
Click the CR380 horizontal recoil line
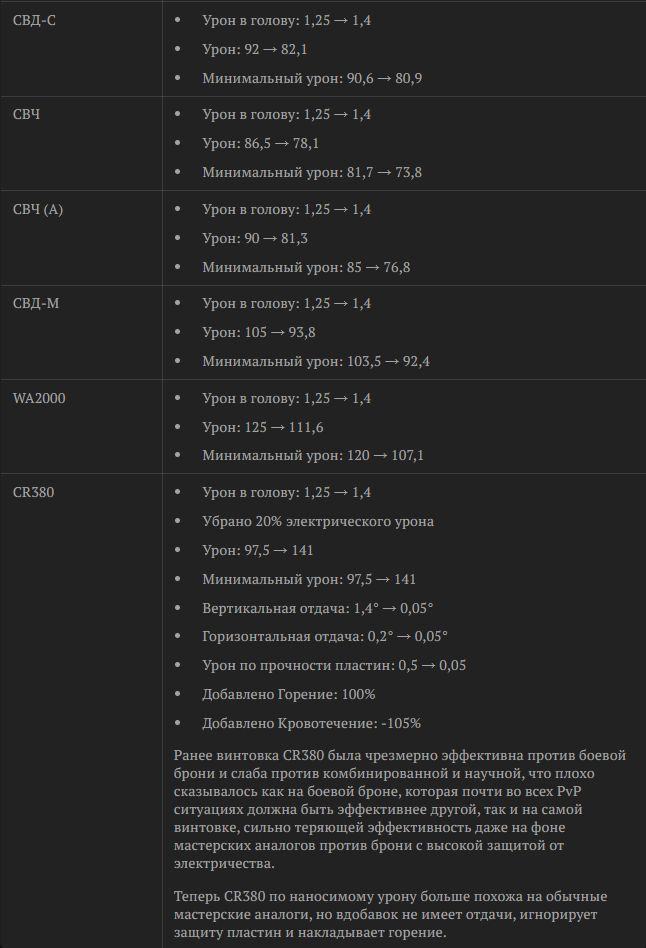[x=325, y=636]
